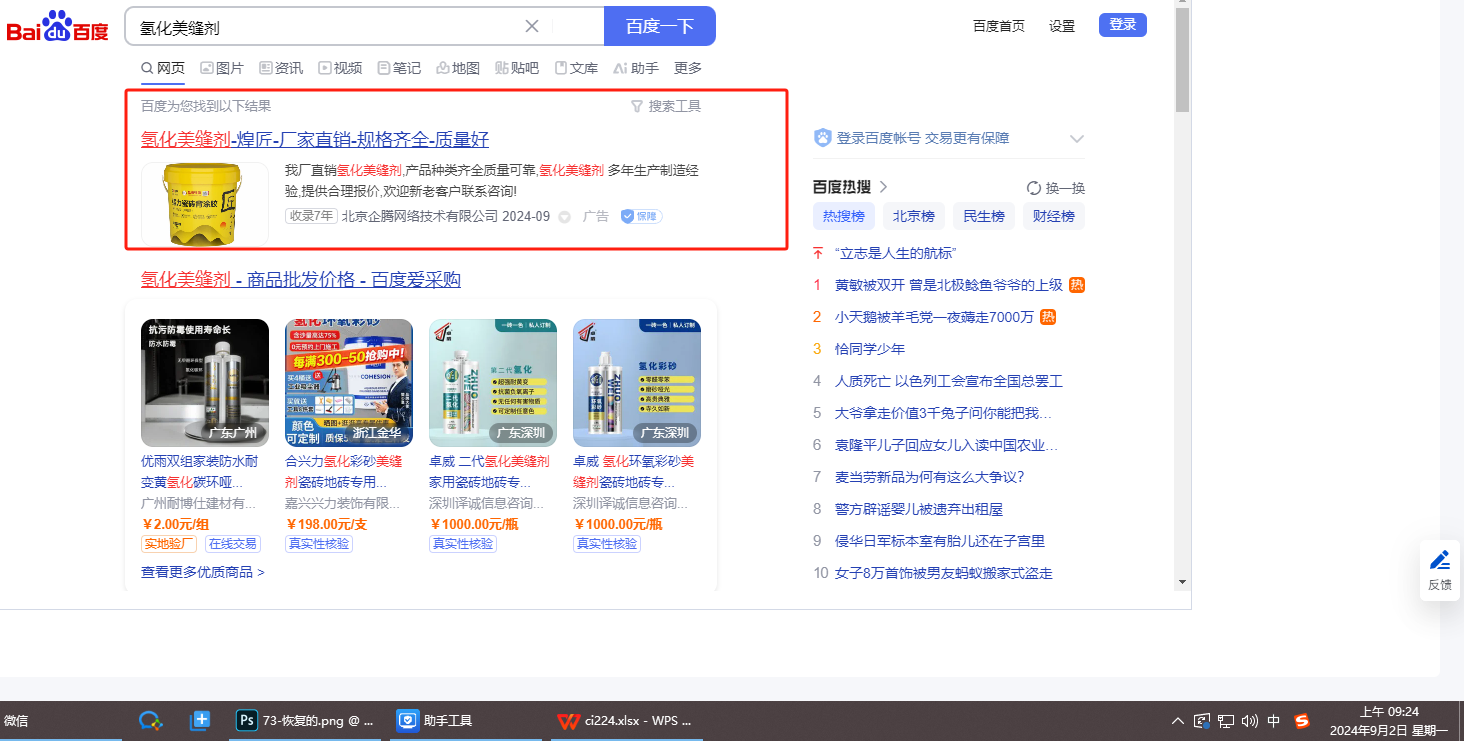Image resolution: width=1464 pixels, height=741 pixels.
Task: Clear the search box with the X icon
Action: (532, 26)
